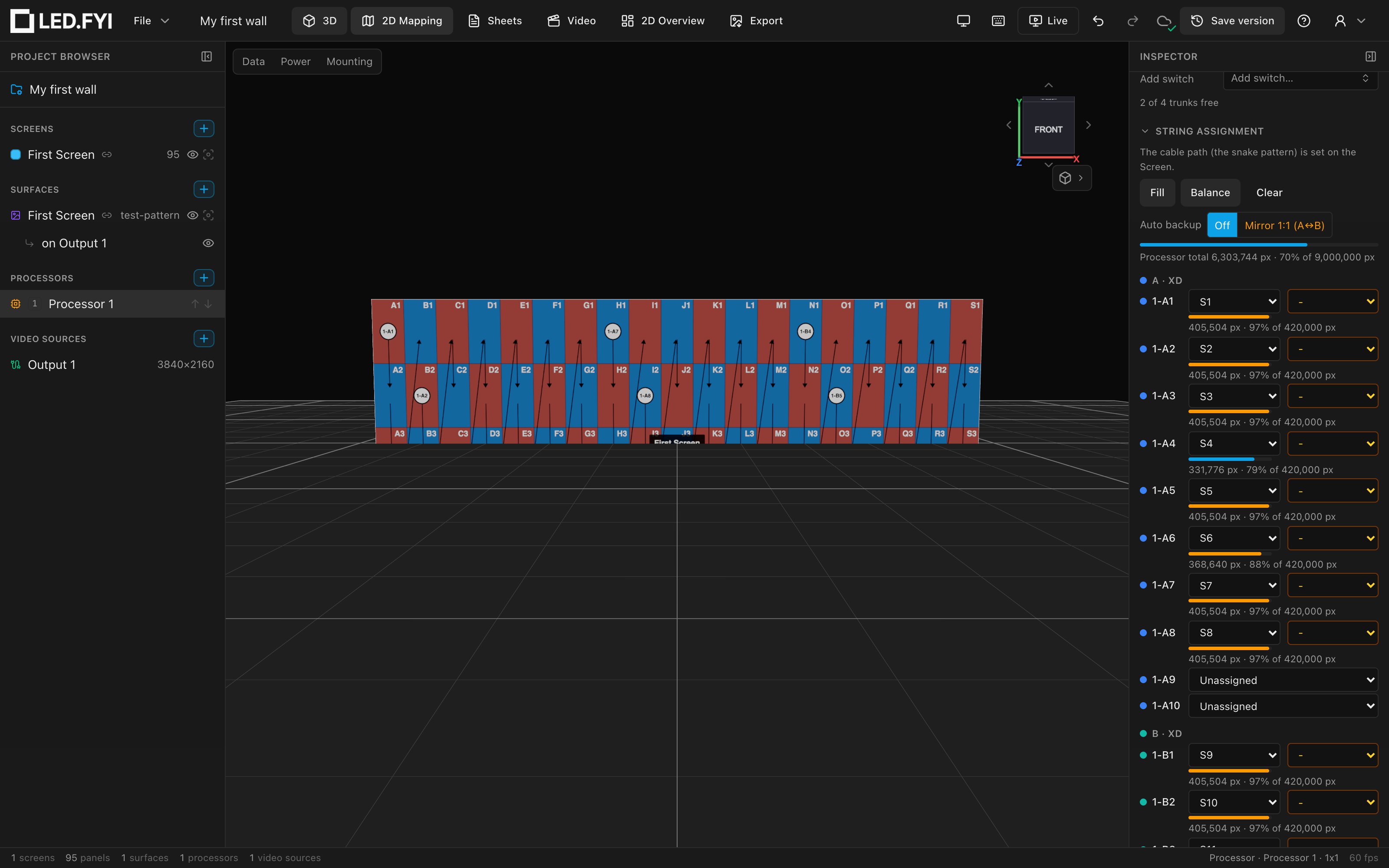Collapse the Inspector panel icon
Image resolution: width=1389 pixels, height=868 pixels.
pyautogui.click(x=1371, y=56)
